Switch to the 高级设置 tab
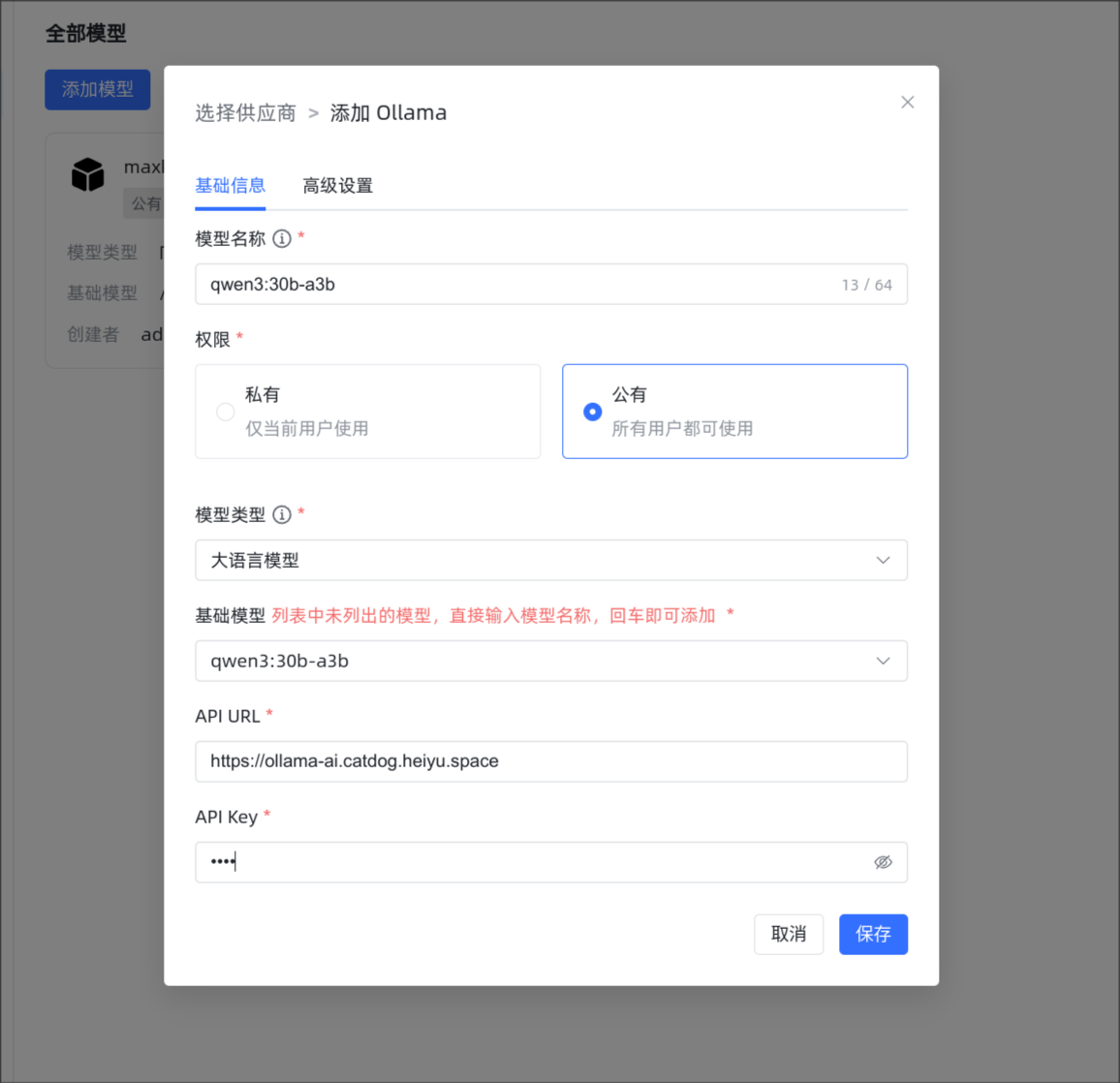The image size is (1120, 1083). [338, 186]
